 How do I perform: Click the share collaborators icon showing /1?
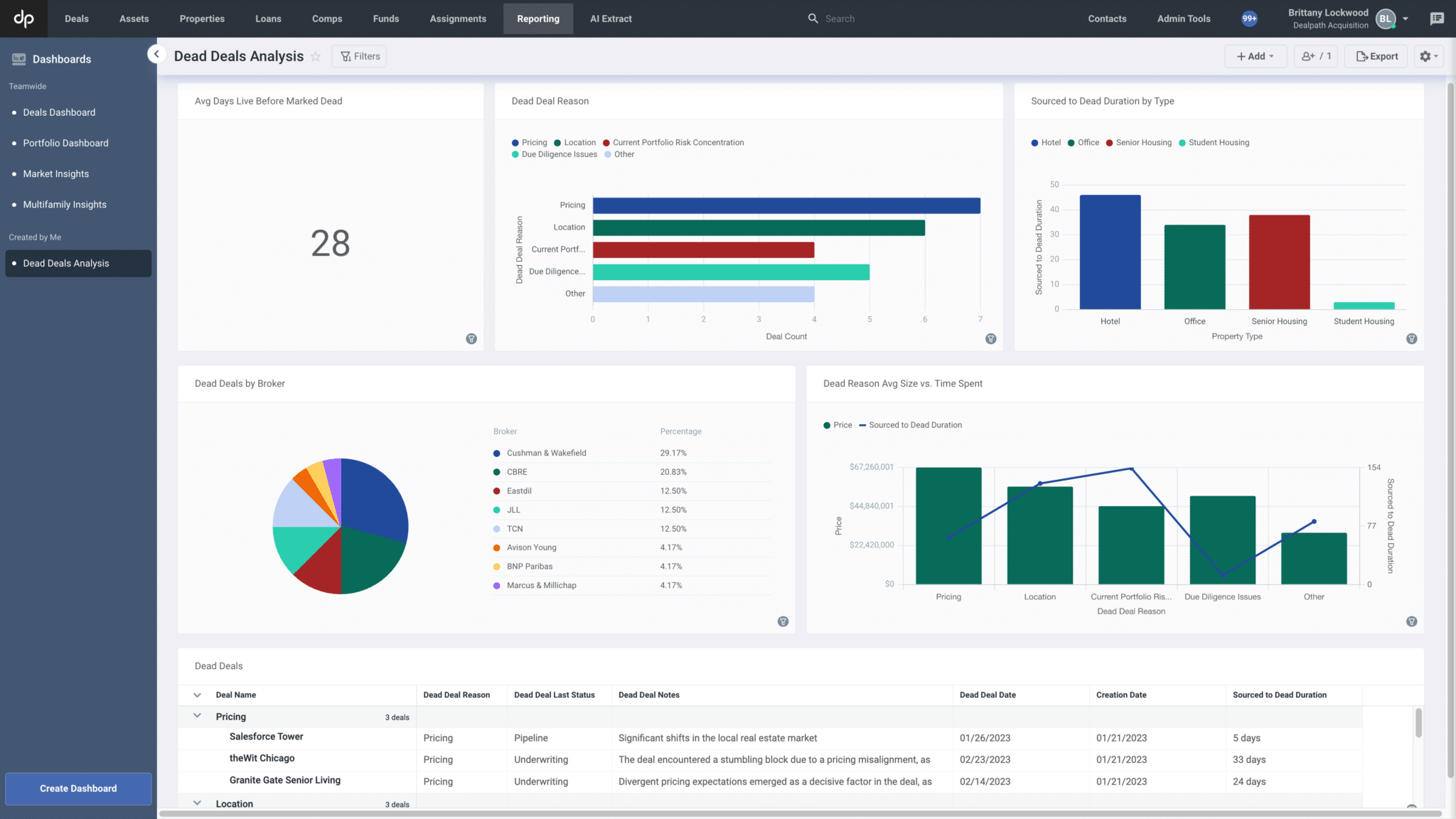(1315, 55)
